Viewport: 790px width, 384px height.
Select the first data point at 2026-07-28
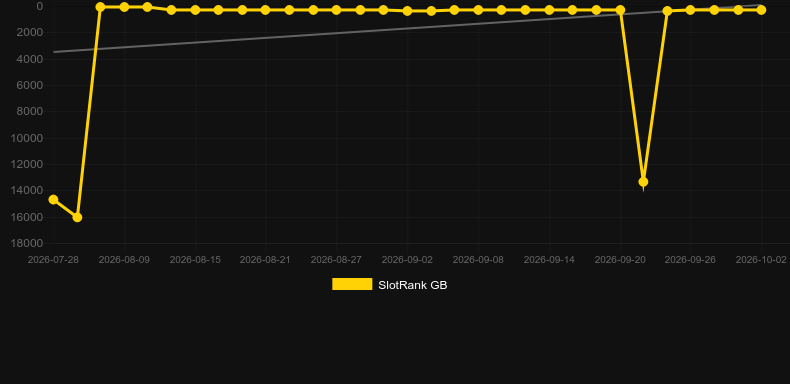(53, 200)
